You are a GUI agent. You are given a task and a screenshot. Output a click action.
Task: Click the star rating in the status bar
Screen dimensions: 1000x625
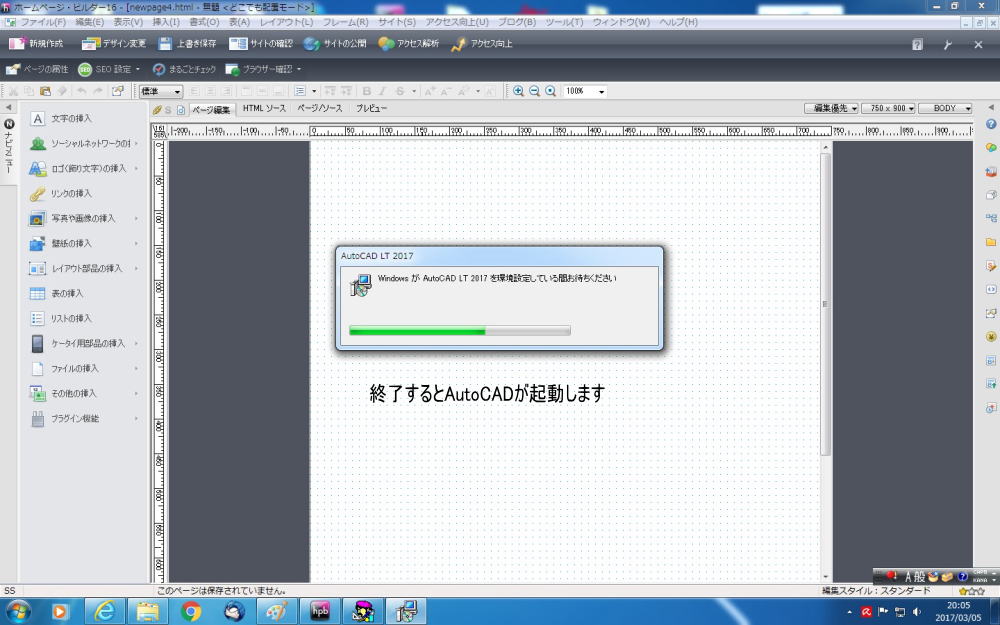(x=971, y=591)
